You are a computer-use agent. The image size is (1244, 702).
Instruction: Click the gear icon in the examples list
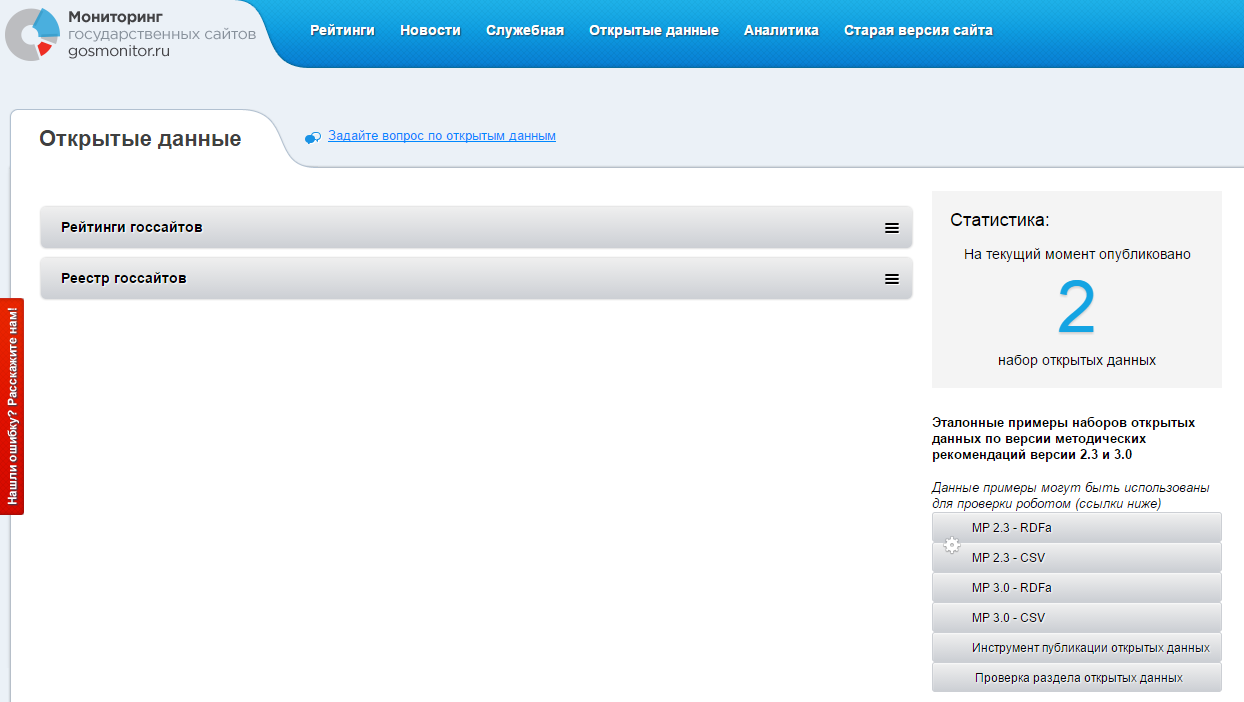pos(952,546)
